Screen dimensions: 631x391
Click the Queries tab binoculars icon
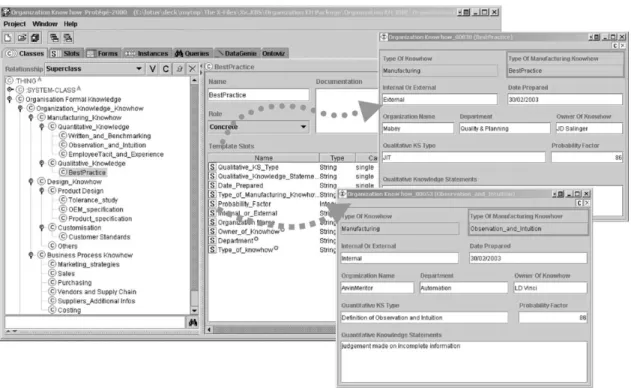179,53
